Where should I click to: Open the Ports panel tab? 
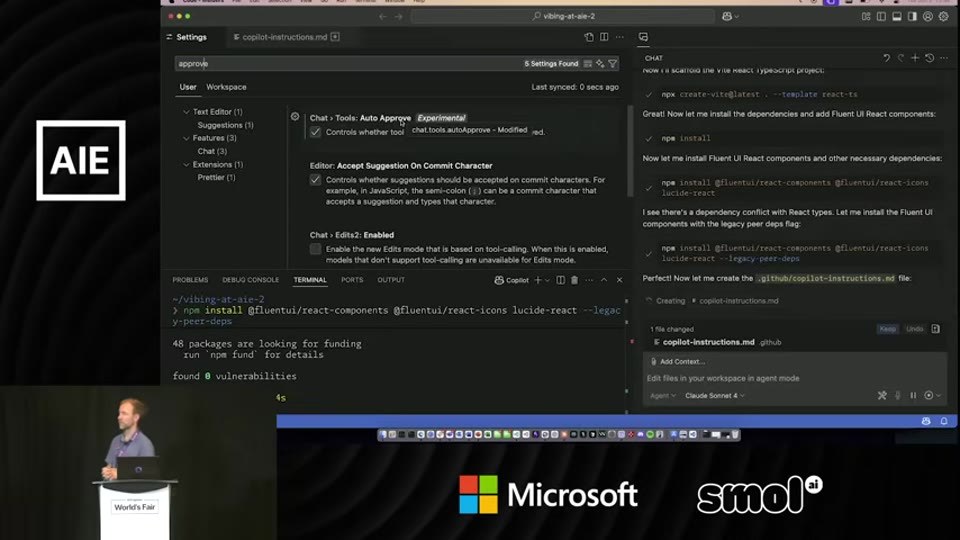coord(352,280)
